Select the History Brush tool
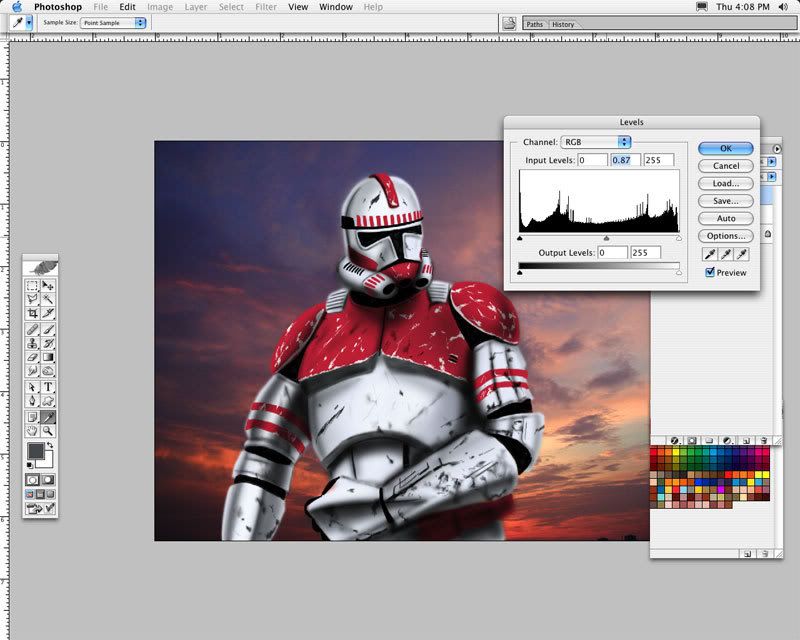Viewport: 800px width, 640px height. point(48,343)
